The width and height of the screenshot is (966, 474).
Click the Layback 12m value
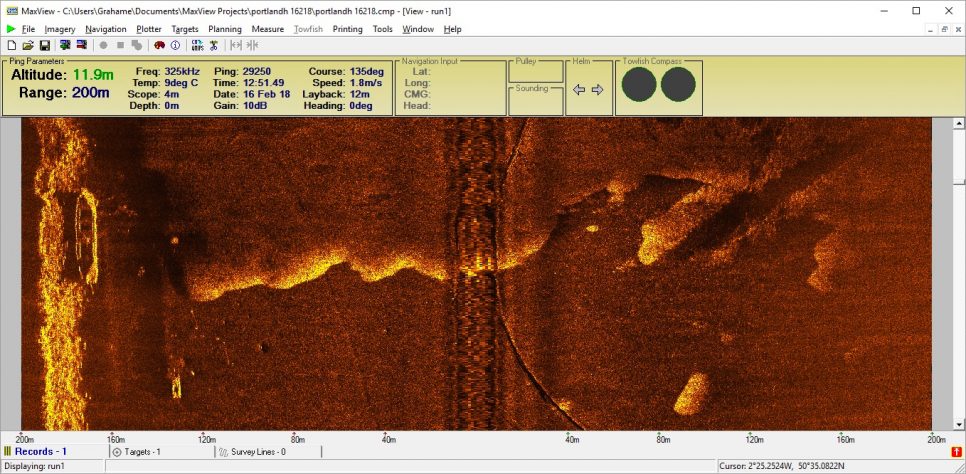(360, 94)
